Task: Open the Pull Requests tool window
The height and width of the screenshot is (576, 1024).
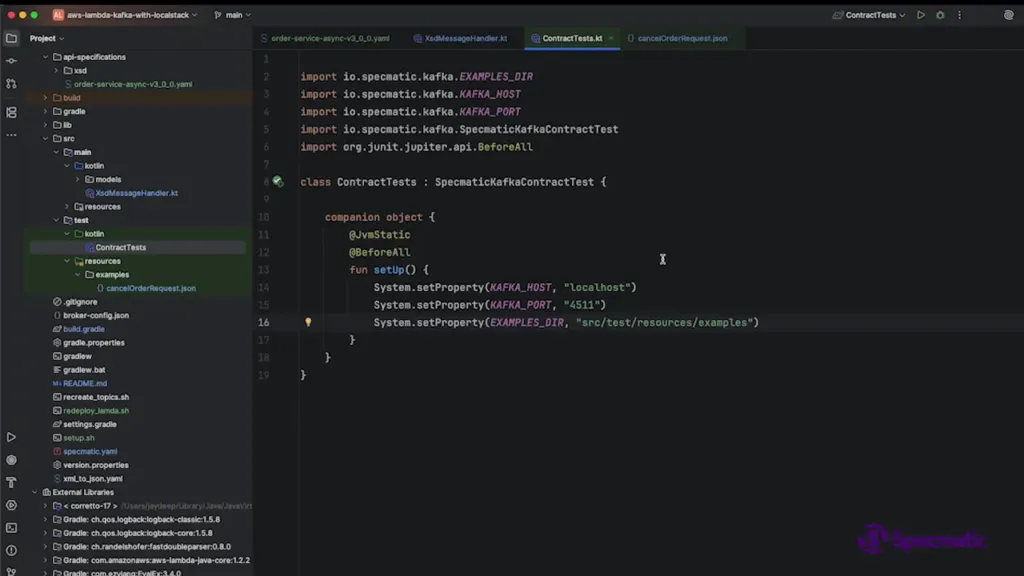Action: 11,86
